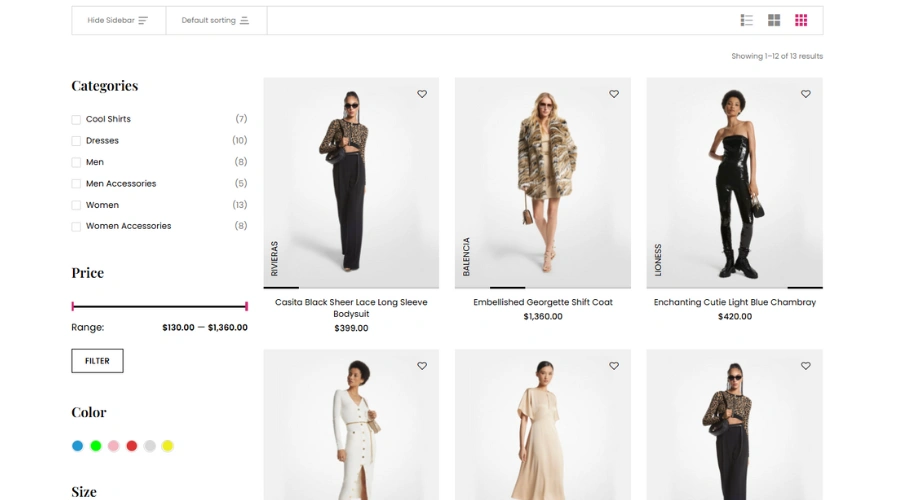The height and width of the screenshot is (500, 900).
Task: Click the $420.00 chambray price
Action: tap(735, 316)
